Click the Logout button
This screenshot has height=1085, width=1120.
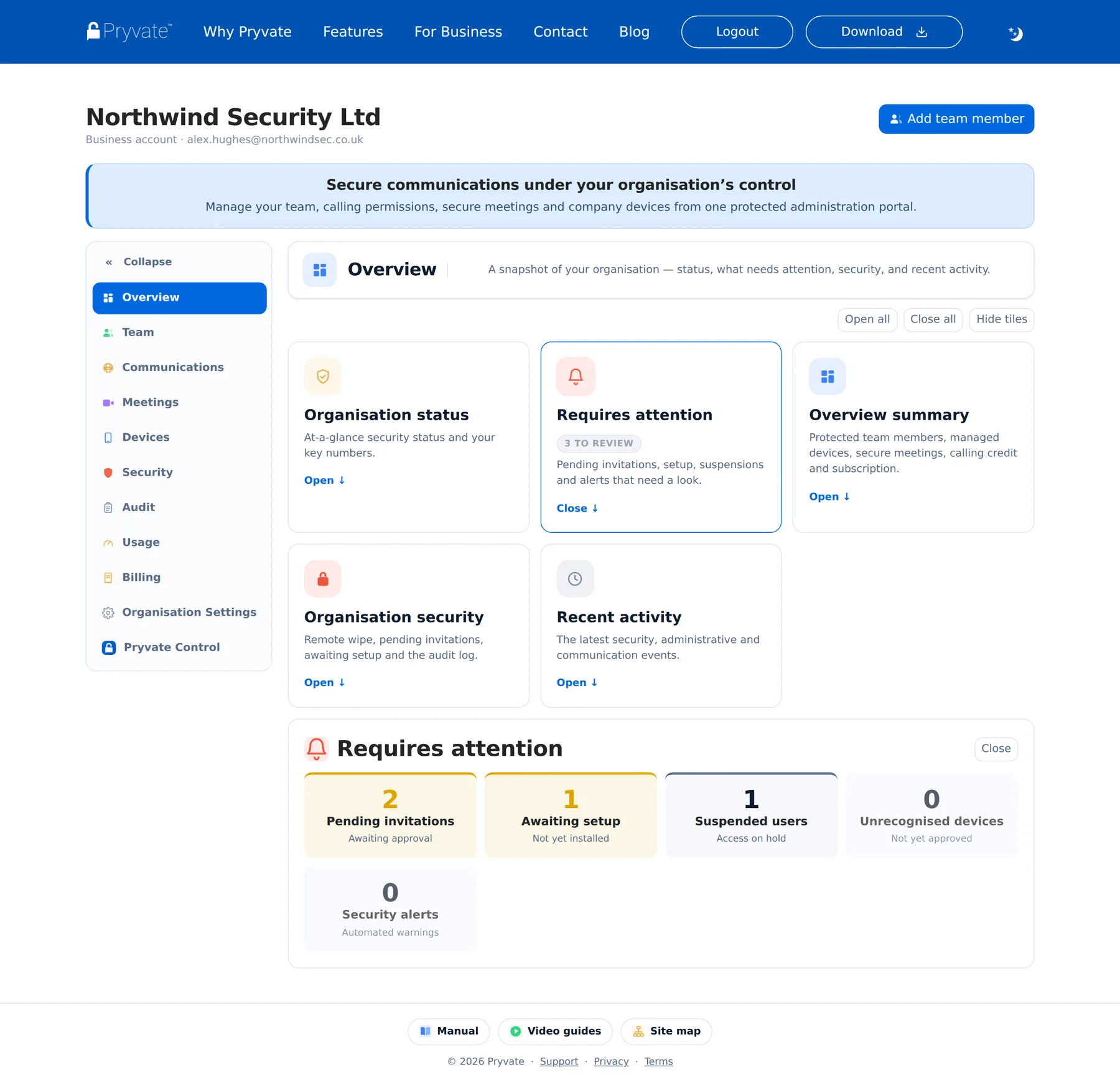[737, 32]
